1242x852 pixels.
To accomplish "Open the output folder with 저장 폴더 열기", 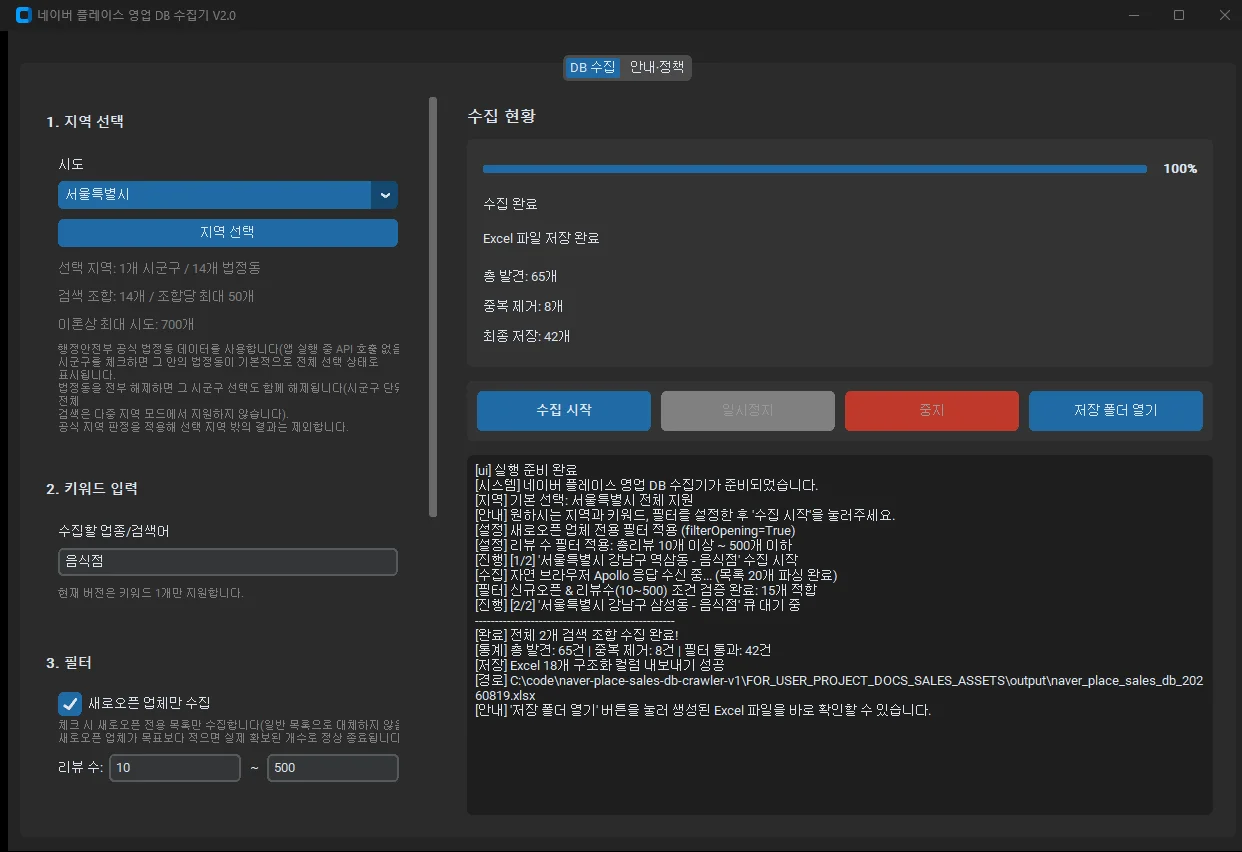I will (1116, 410).
